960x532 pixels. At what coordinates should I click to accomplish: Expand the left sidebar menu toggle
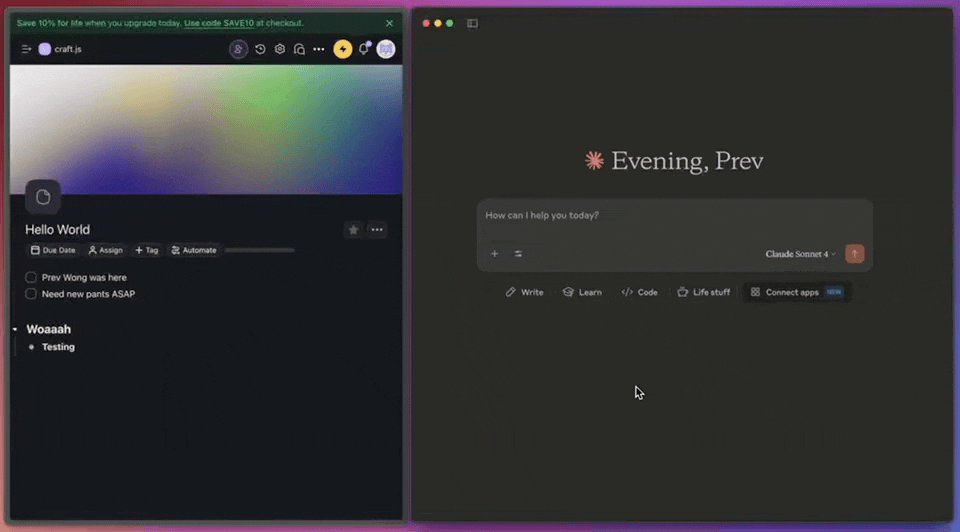click(x=27, y=49)
